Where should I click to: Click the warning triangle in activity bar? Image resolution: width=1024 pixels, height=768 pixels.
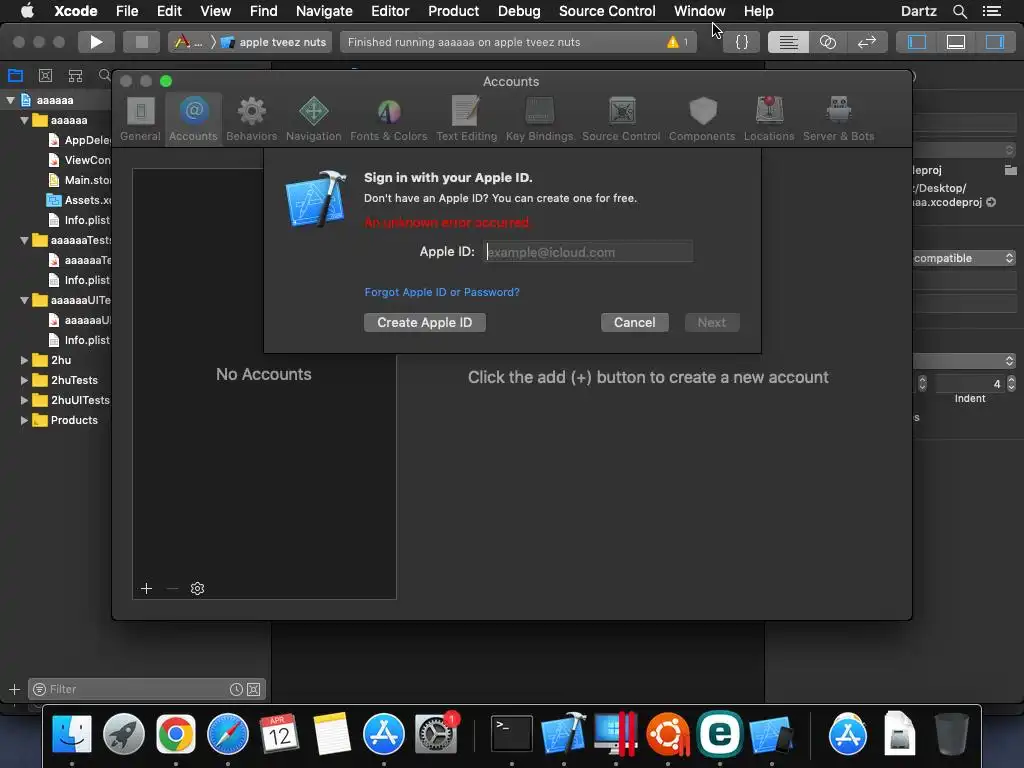(x=673, y=42)
